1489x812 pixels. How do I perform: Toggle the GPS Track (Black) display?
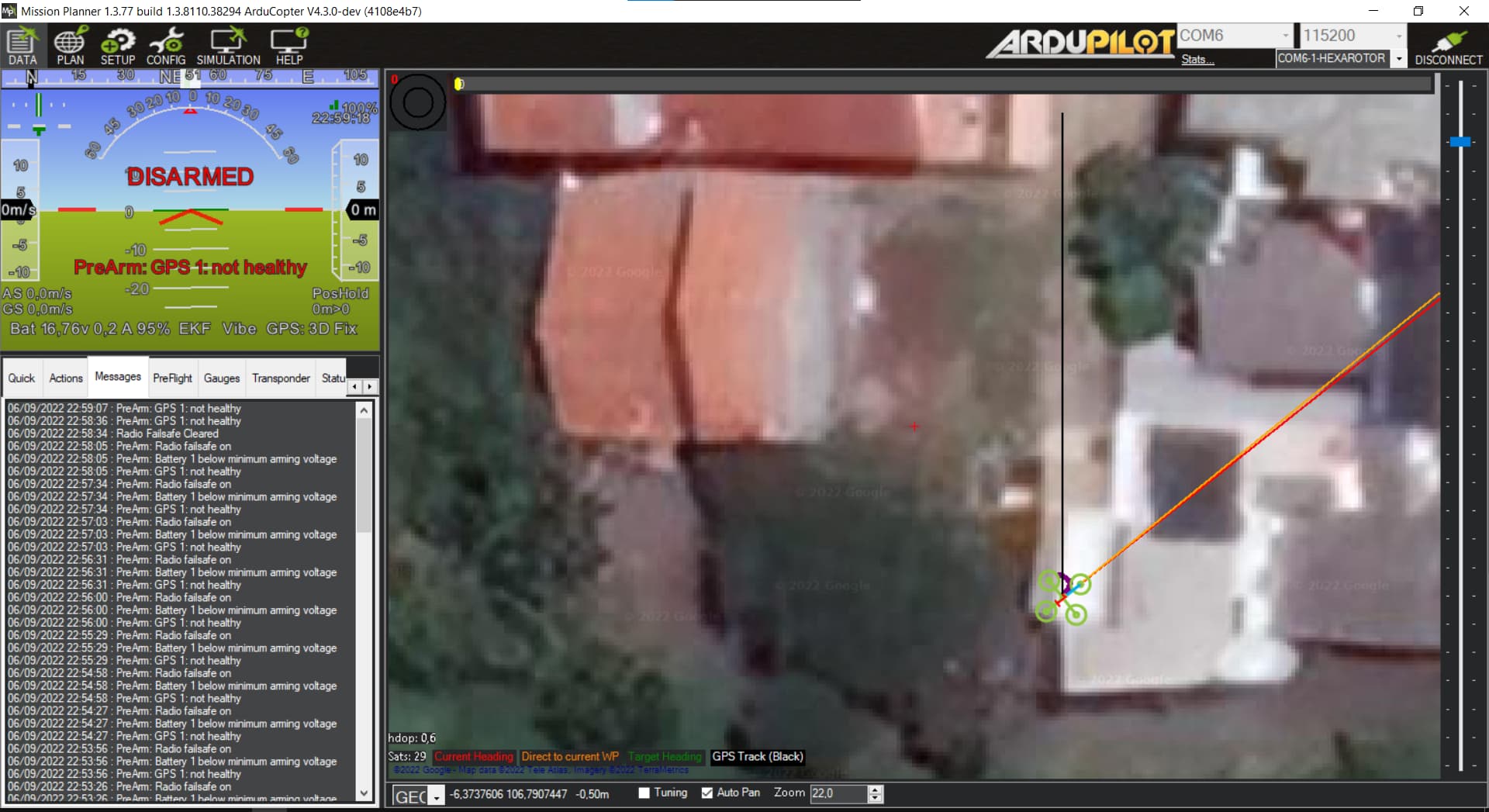tap(757, 756)
